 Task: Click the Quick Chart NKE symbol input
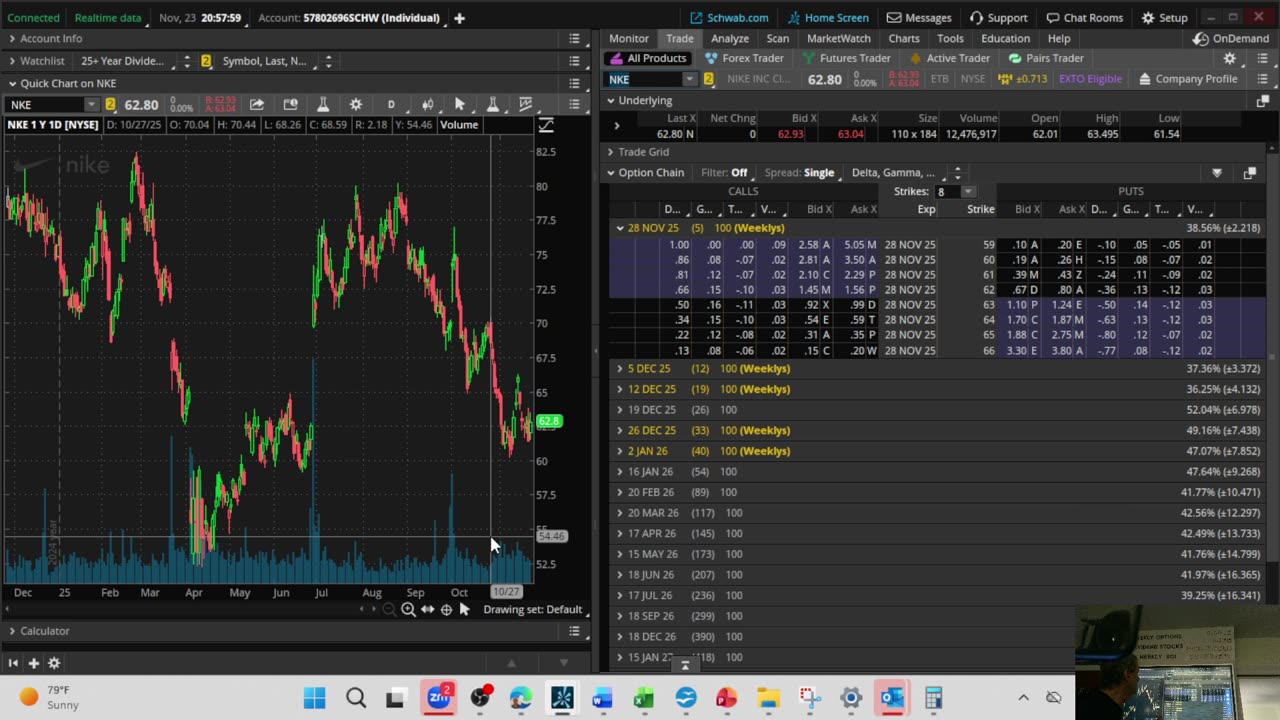46,105
